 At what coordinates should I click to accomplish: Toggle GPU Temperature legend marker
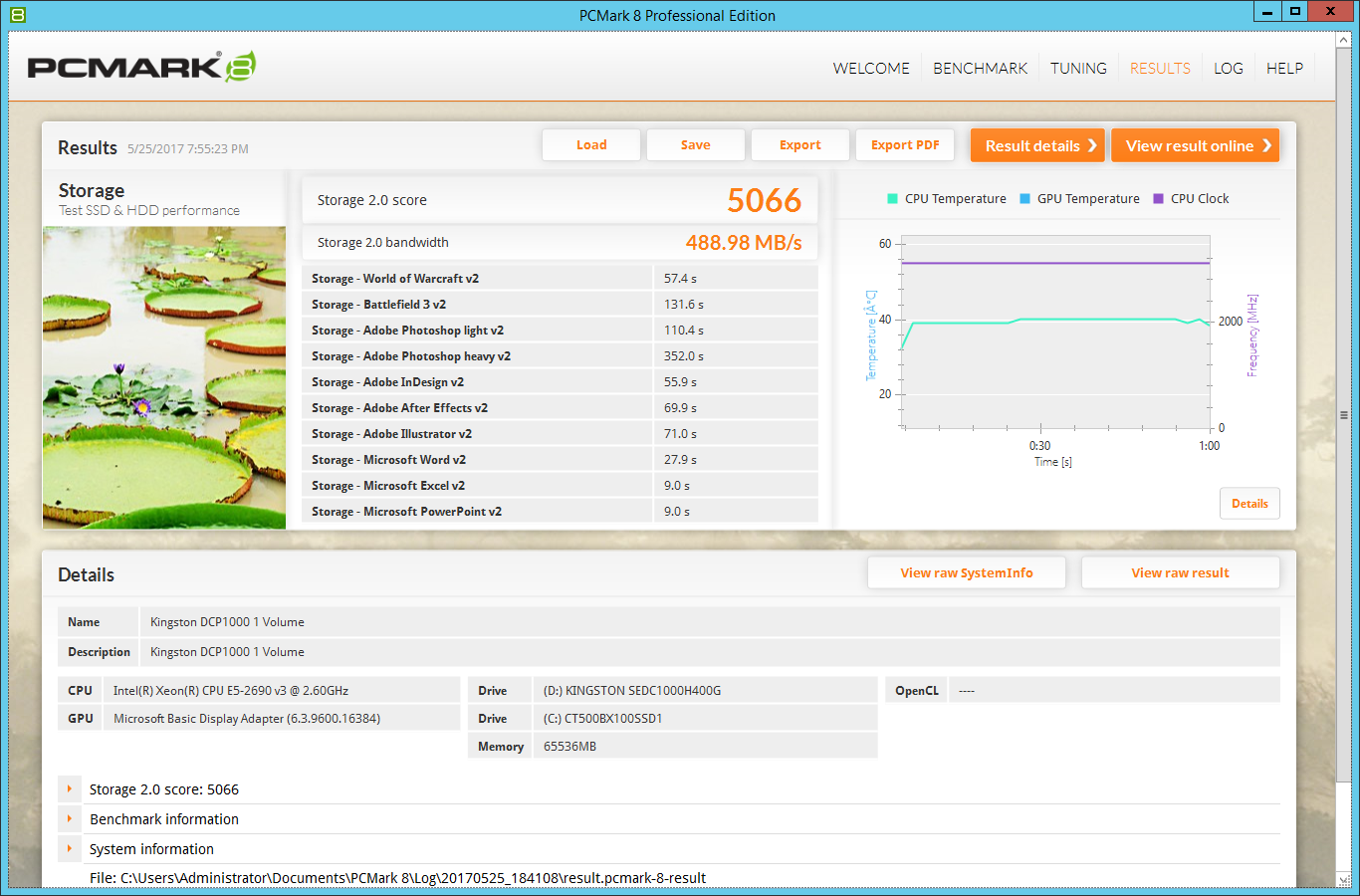(1024, 199)
